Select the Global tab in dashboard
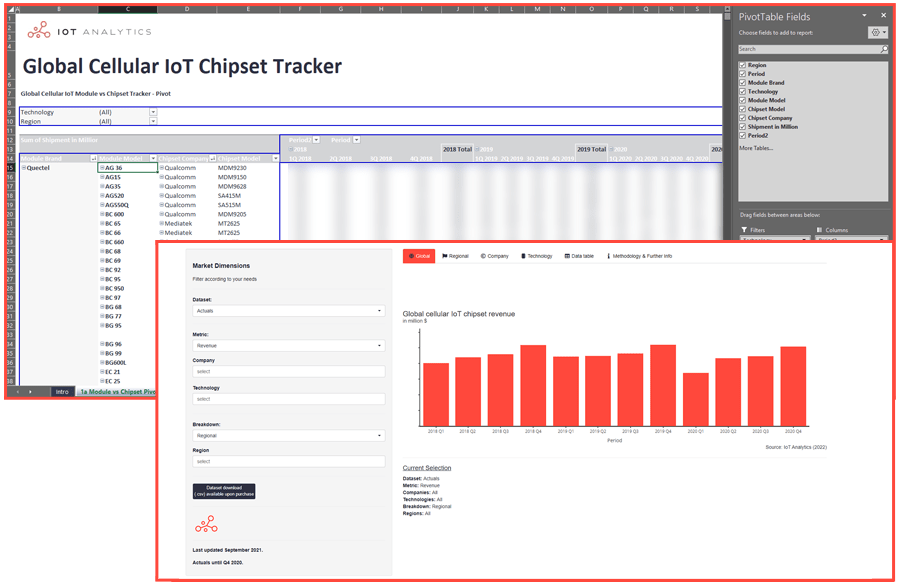This screenshot has height=586, width=900. click(x=419, y=257)
